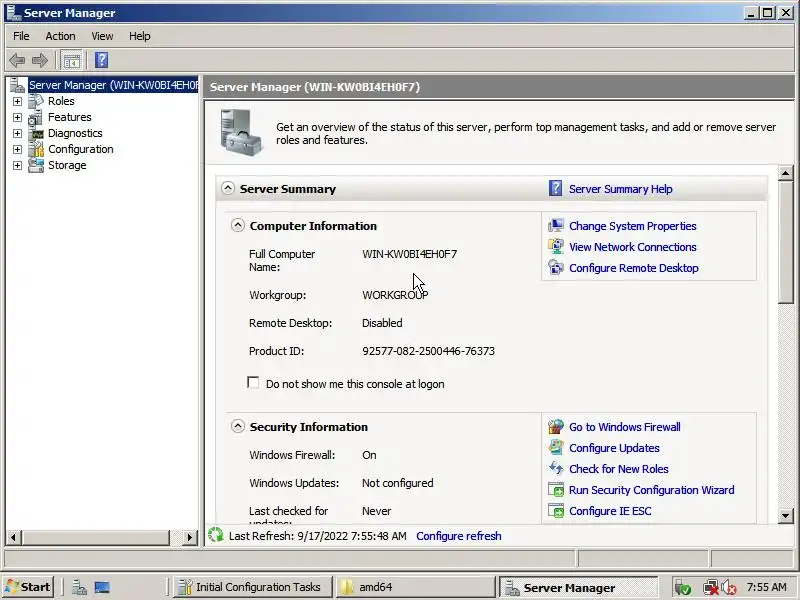Screen dimensions: 800x600
Task: Open the blue Help toolbar icon
Action: 102,60
